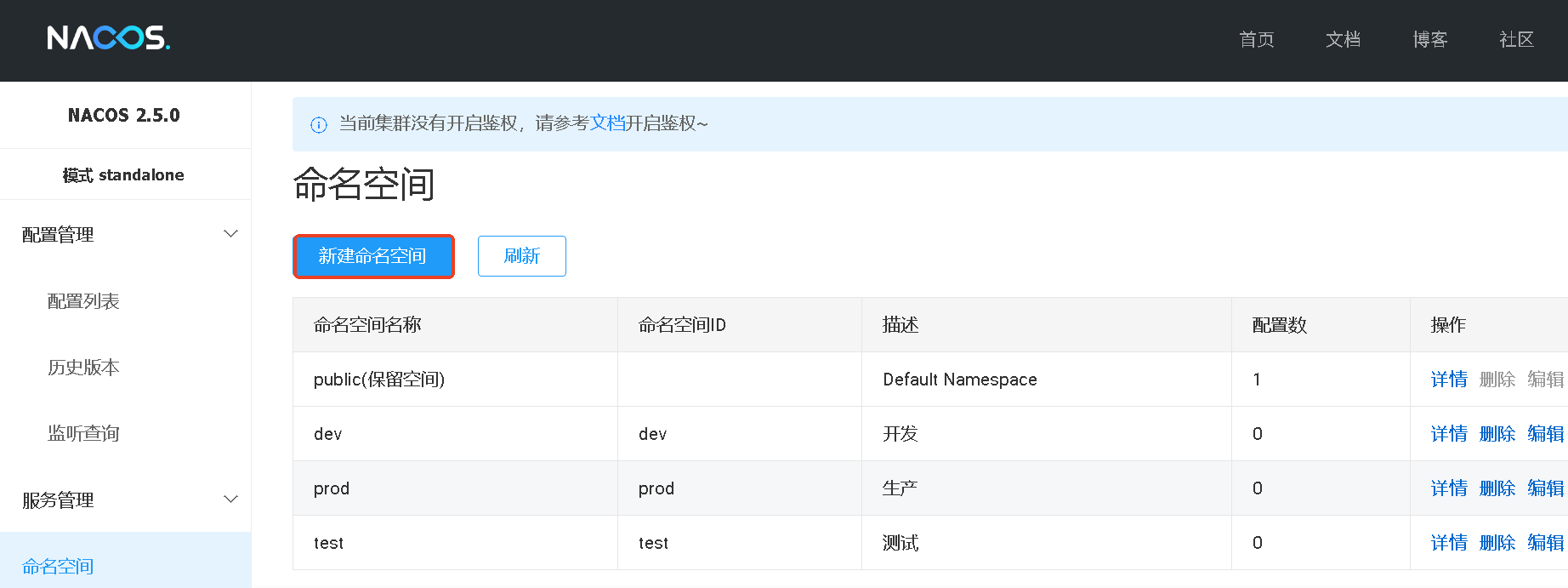1568x588 pixels.
Task: Open 首页 in the top navigation
Action: click(1257, 39)
